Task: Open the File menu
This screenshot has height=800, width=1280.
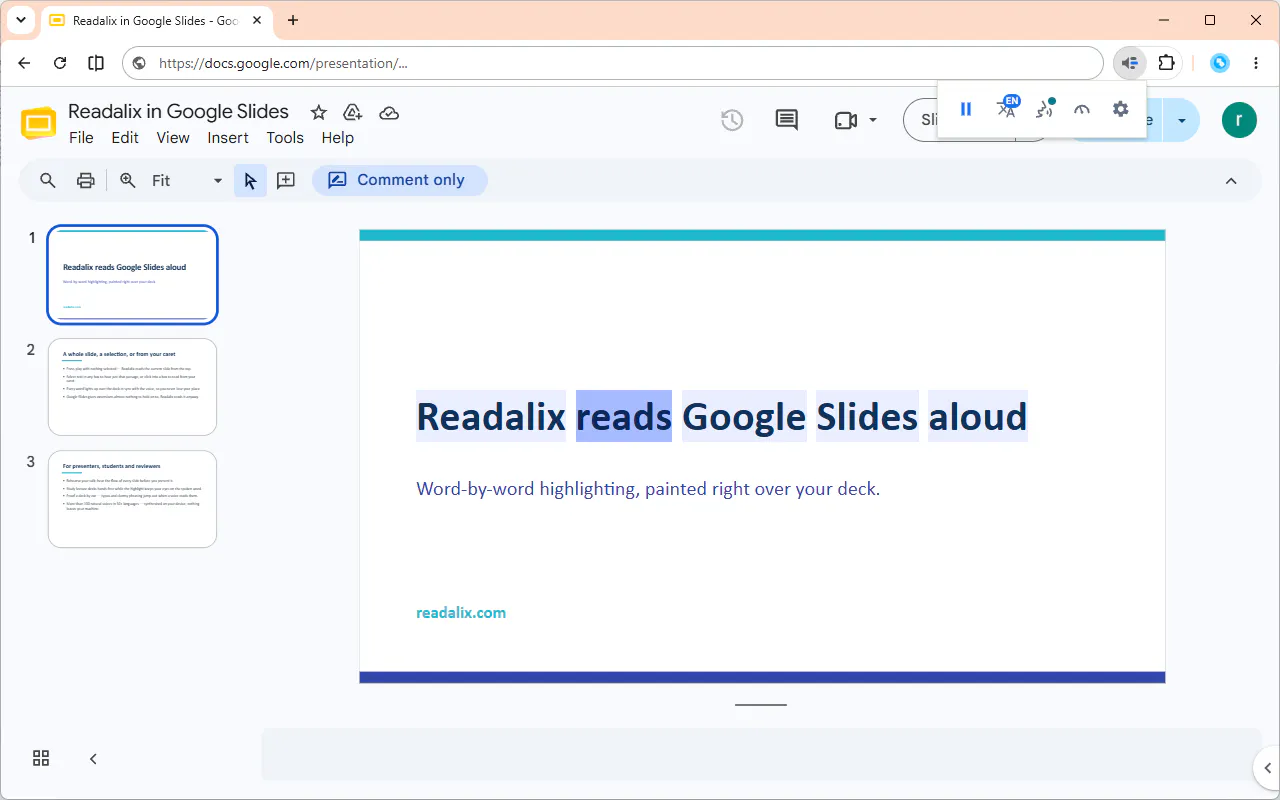Action: (81, 138)
